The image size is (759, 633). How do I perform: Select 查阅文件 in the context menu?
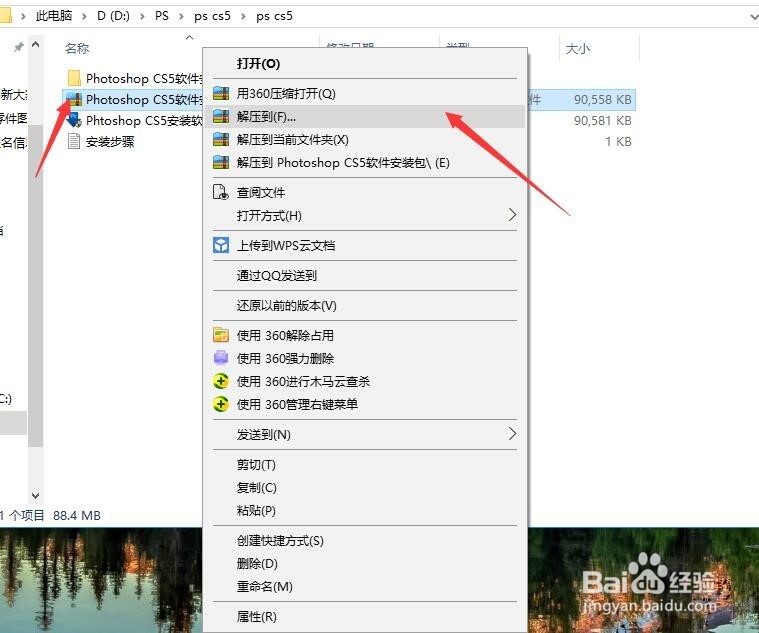click(x=364, y=193)
